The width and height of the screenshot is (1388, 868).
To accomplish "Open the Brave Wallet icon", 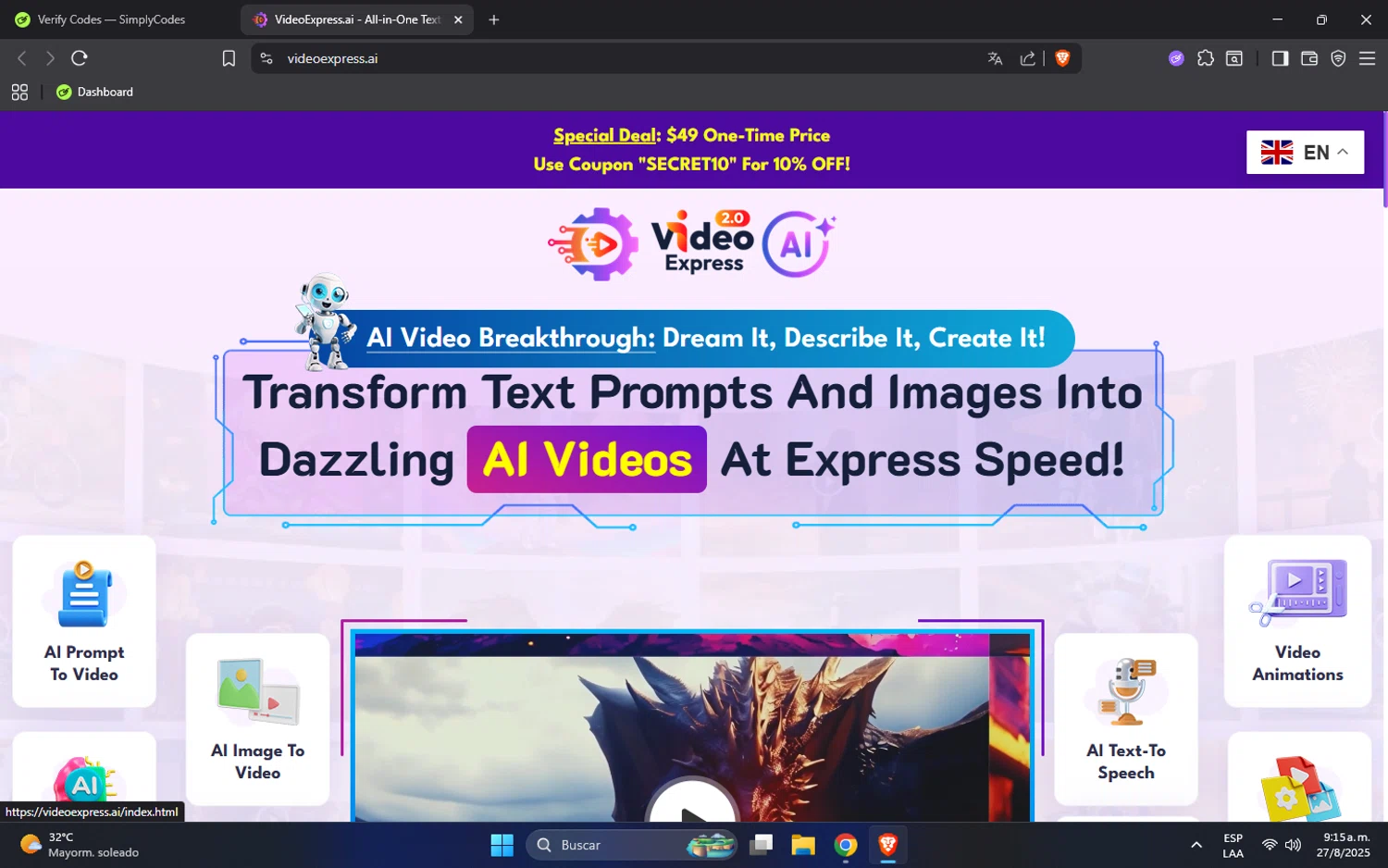I will click(x=1309, y=58).
